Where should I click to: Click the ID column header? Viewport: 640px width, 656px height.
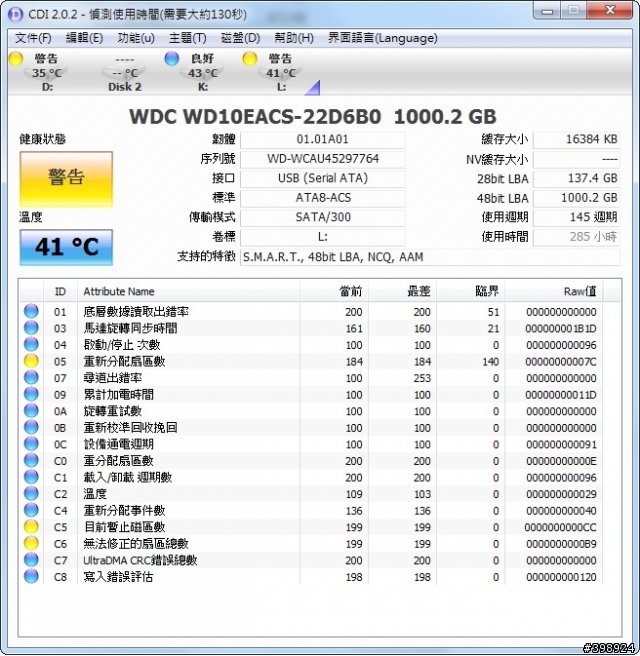tap(60, 291)
